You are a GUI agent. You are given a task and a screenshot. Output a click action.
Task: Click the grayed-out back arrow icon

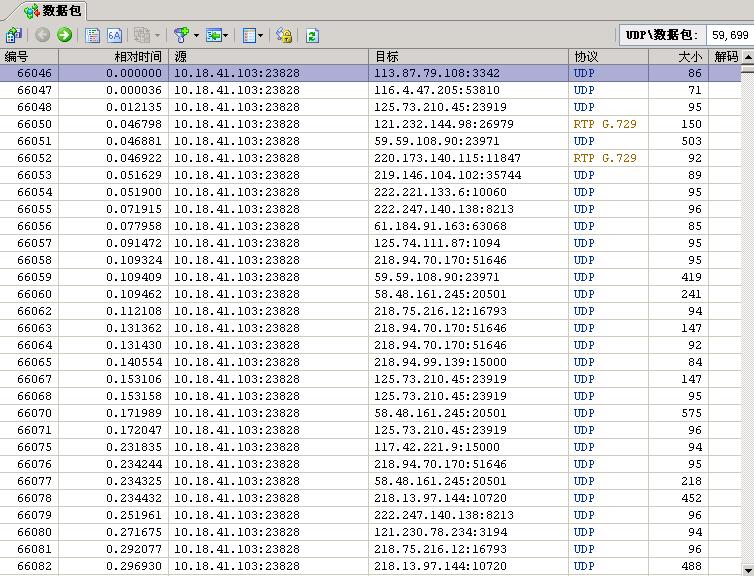point(43,35)
